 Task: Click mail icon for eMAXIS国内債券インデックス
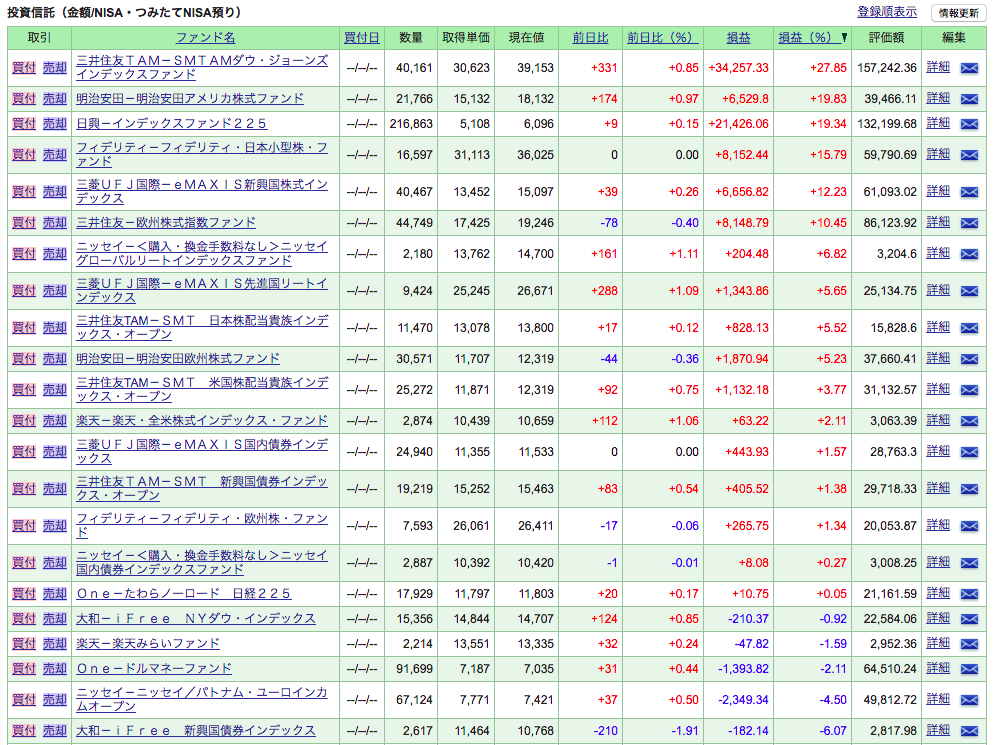click(969, 452)
